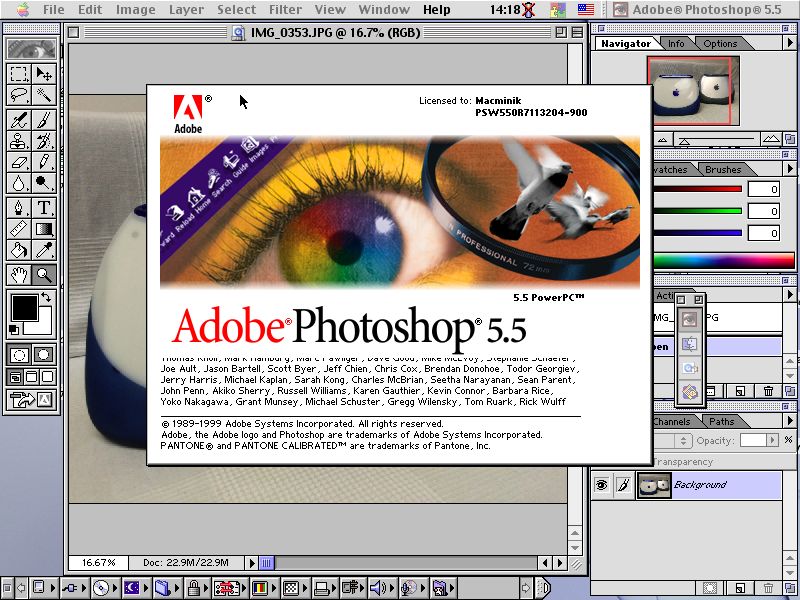Expand sound volume control strip arrow
The image size is (800, 600).
[x=392, y=588]
